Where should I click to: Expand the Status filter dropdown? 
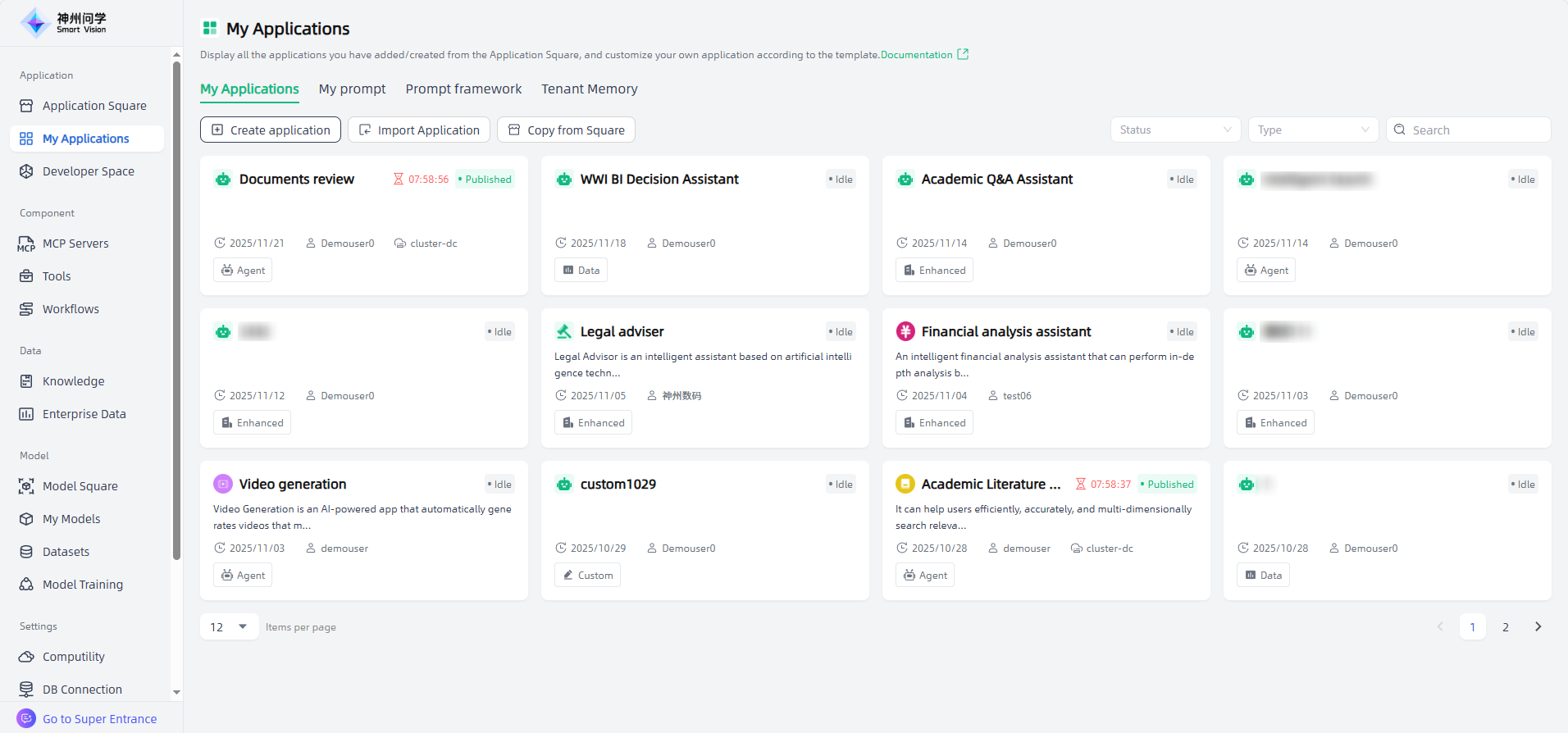click(1175, 130)
